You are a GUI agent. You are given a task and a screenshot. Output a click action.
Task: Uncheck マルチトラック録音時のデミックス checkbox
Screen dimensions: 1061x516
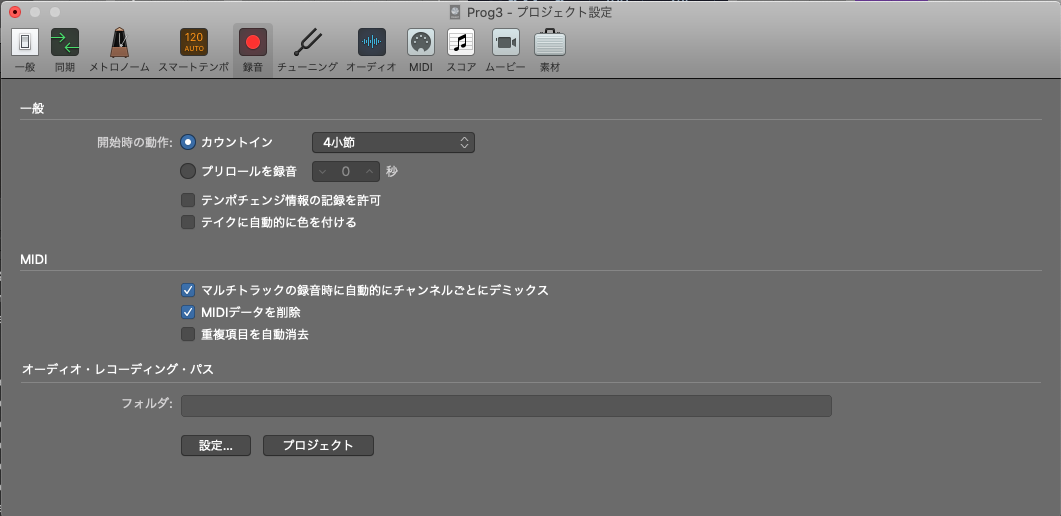[x=188, y=291]
